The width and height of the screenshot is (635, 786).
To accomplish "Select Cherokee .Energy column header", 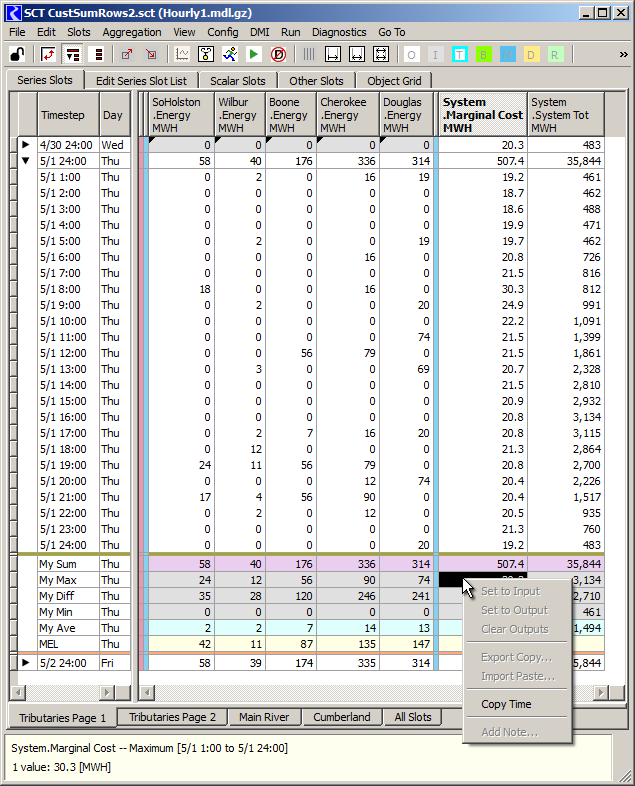I will [x=348, y=114].
